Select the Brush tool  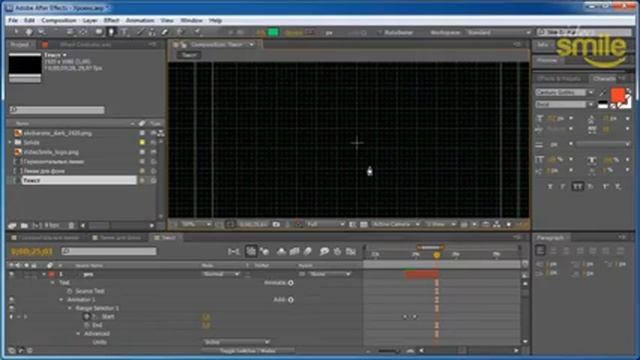pos(140,32)
